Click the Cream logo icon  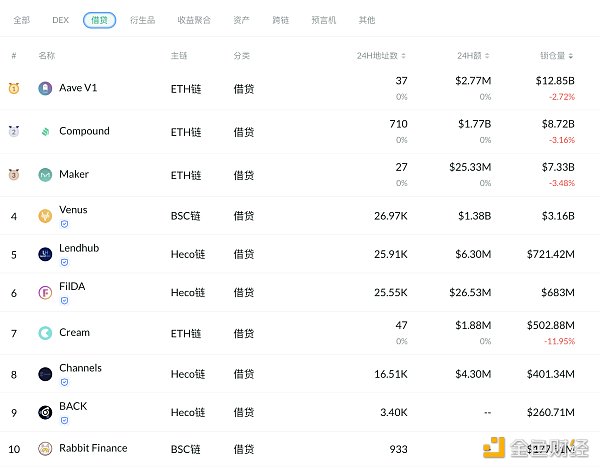45,333
